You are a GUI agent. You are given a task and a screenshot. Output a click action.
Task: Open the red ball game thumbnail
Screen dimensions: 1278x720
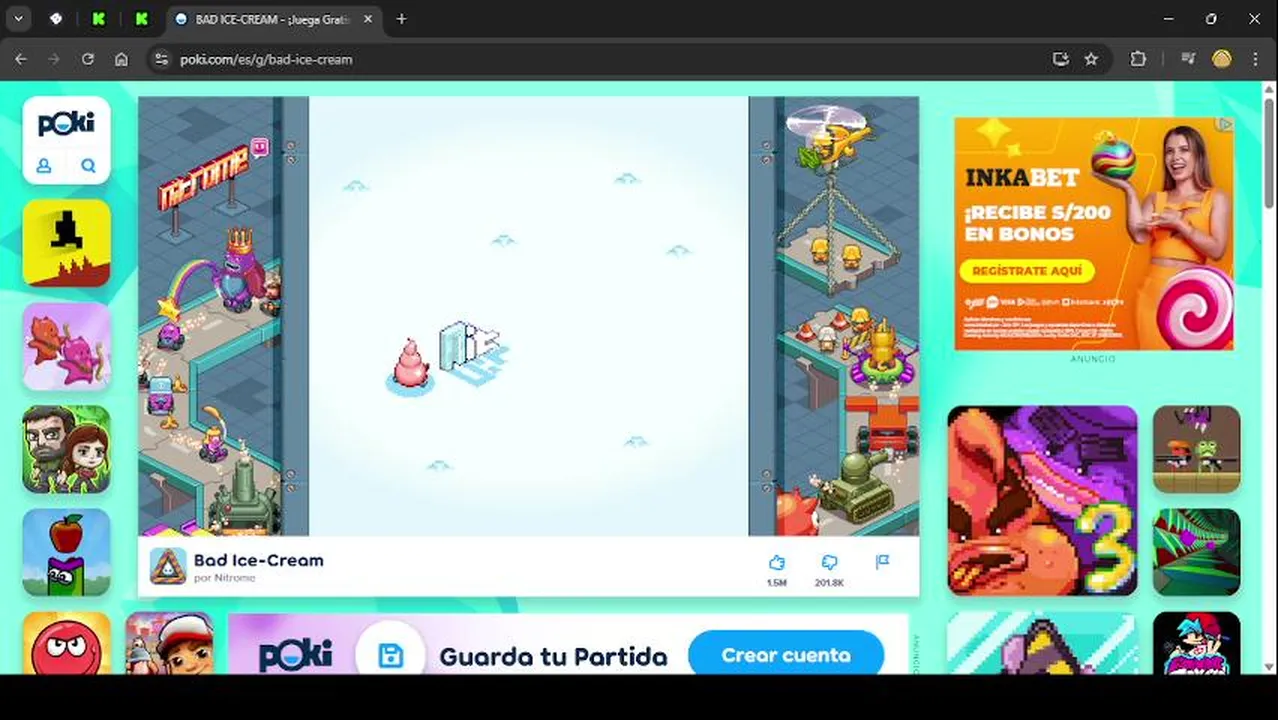66,644
